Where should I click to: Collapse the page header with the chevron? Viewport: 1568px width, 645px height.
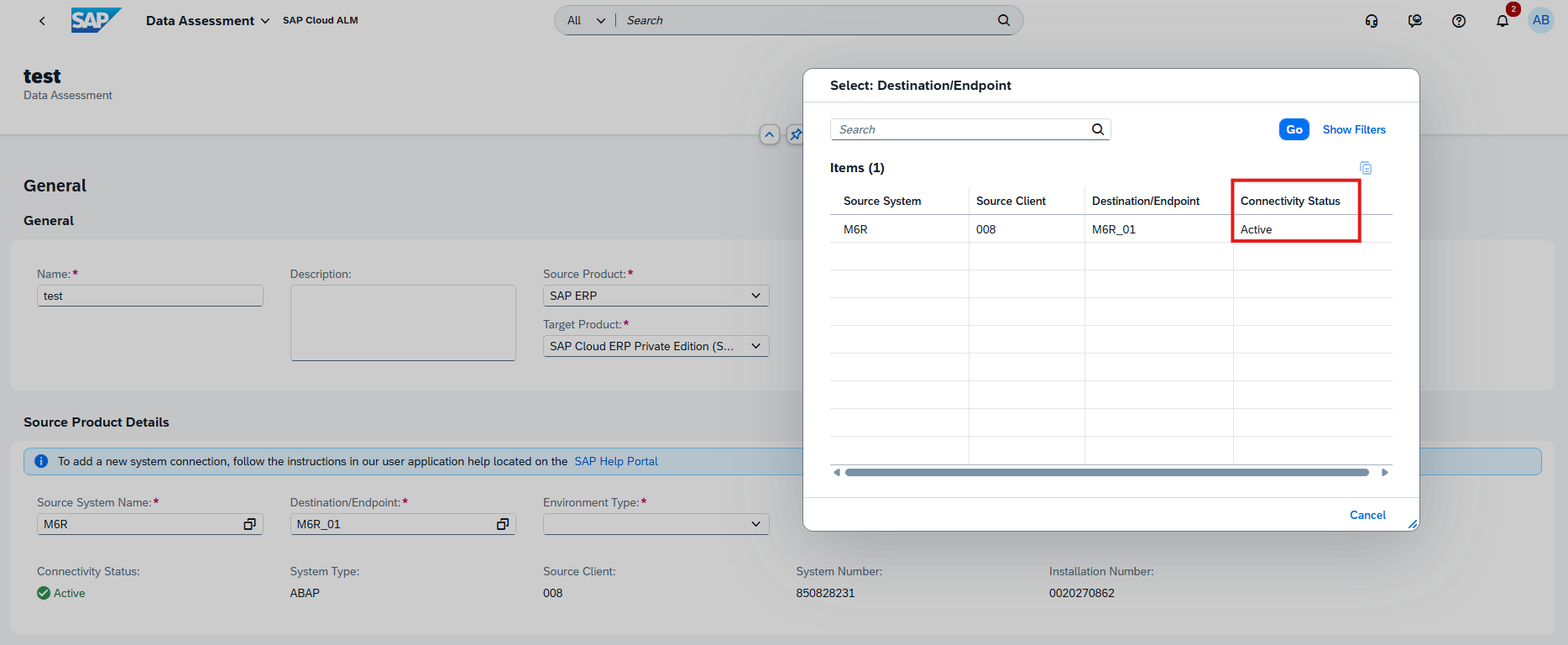coord(769,134)
